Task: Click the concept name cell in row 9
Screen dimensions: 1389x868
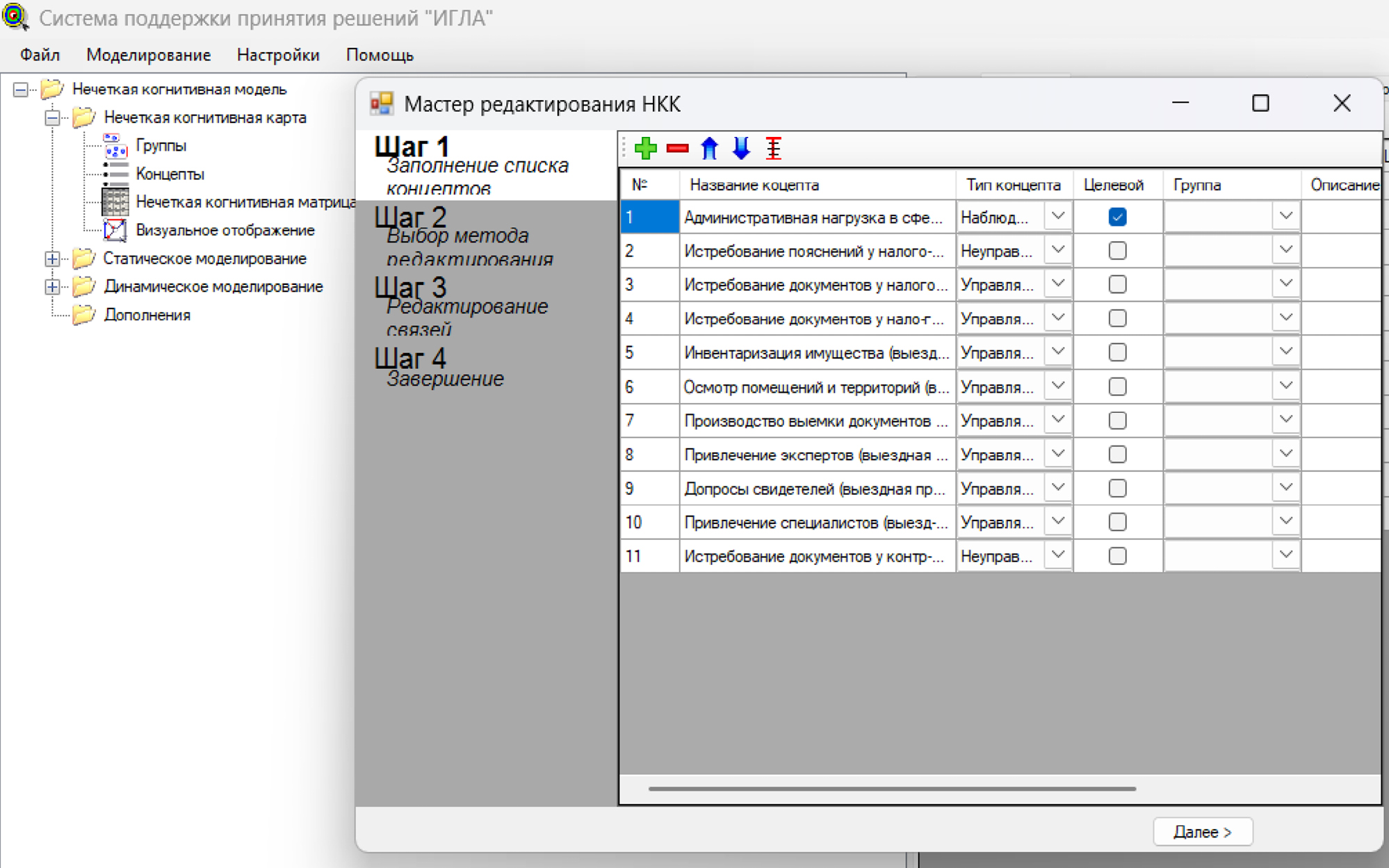Action: tap(815, 489)
